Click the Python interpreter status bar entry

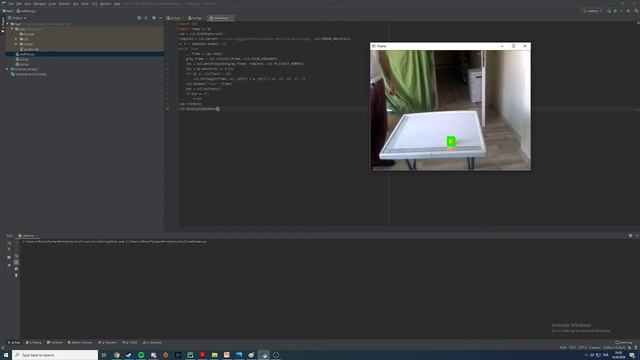(614, 347)
